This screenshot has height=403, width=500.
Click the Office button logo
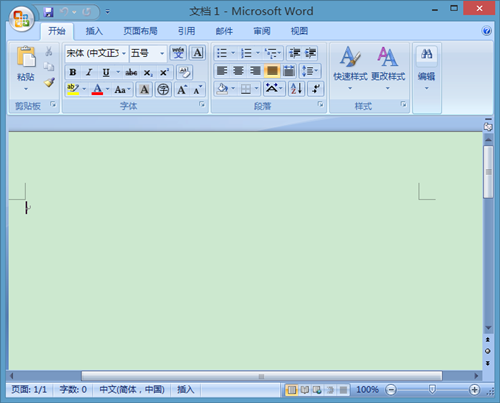(21, 19)
